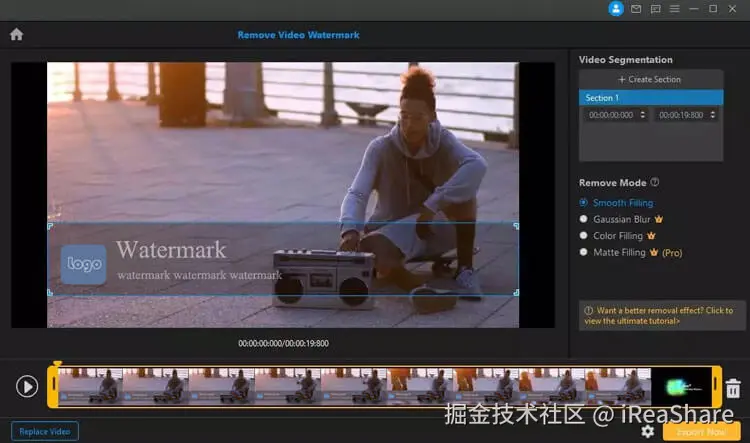The height and width of the screenshot is (443, 750).
Task: Minimize the application window
Action: [694, 9]
